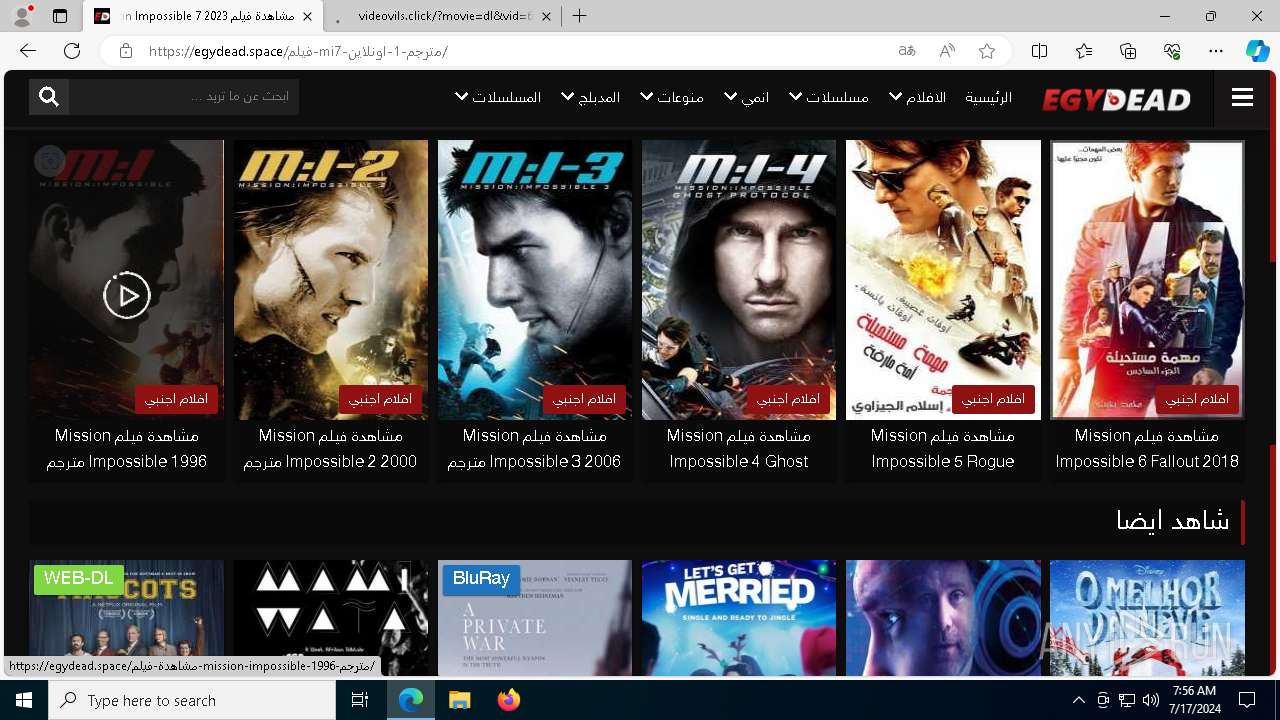Click the Windows taskbar search box
This screenshot has width=1280, height=720.
coord(192,700)
